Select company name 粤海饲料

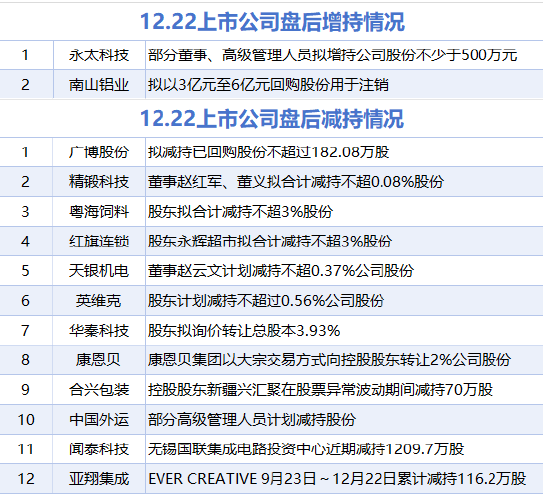pos(99,212)
